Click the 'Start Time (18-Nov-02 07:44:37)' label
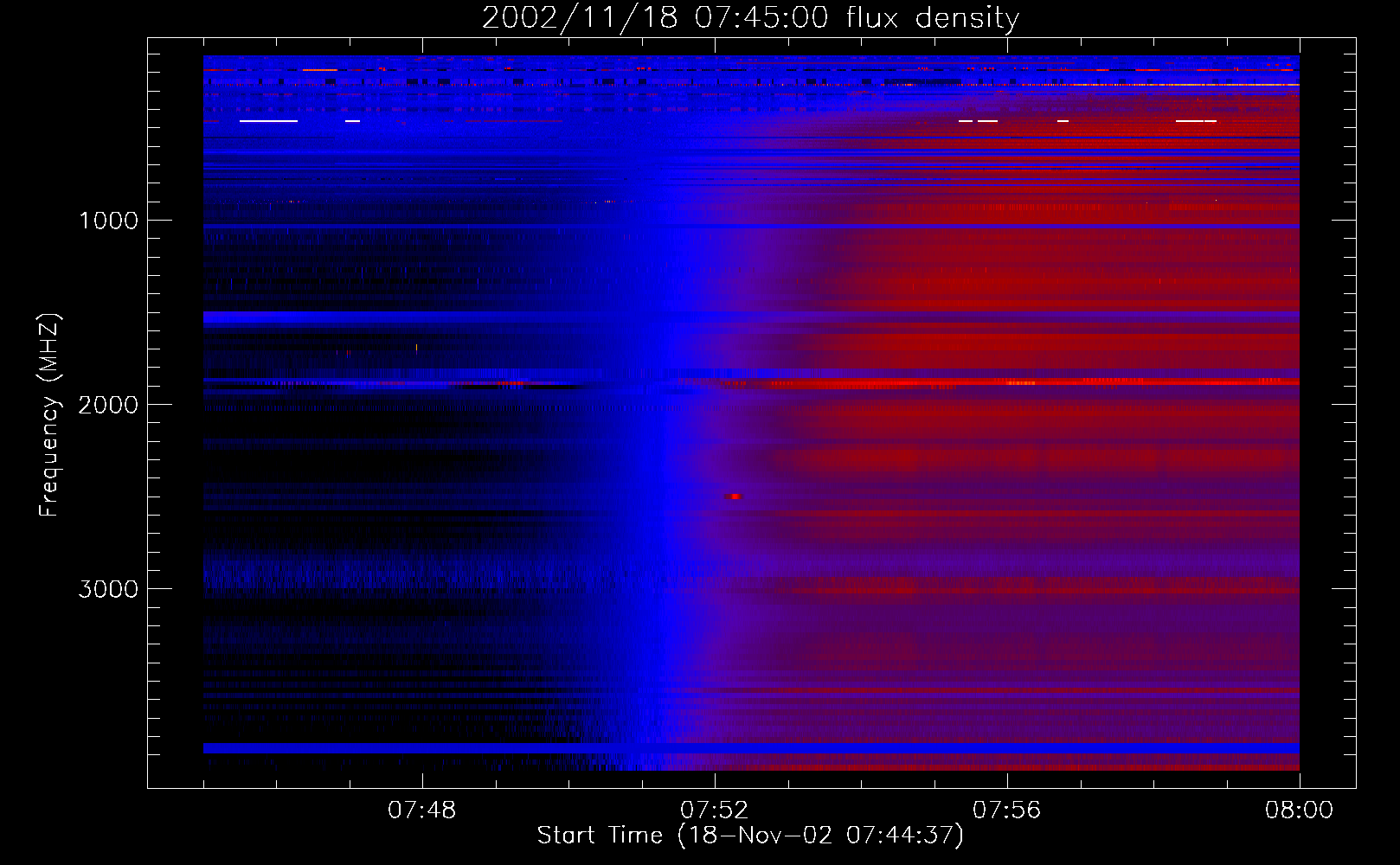1400x865 pixels. pyautogui.click(x=750, y=836)
